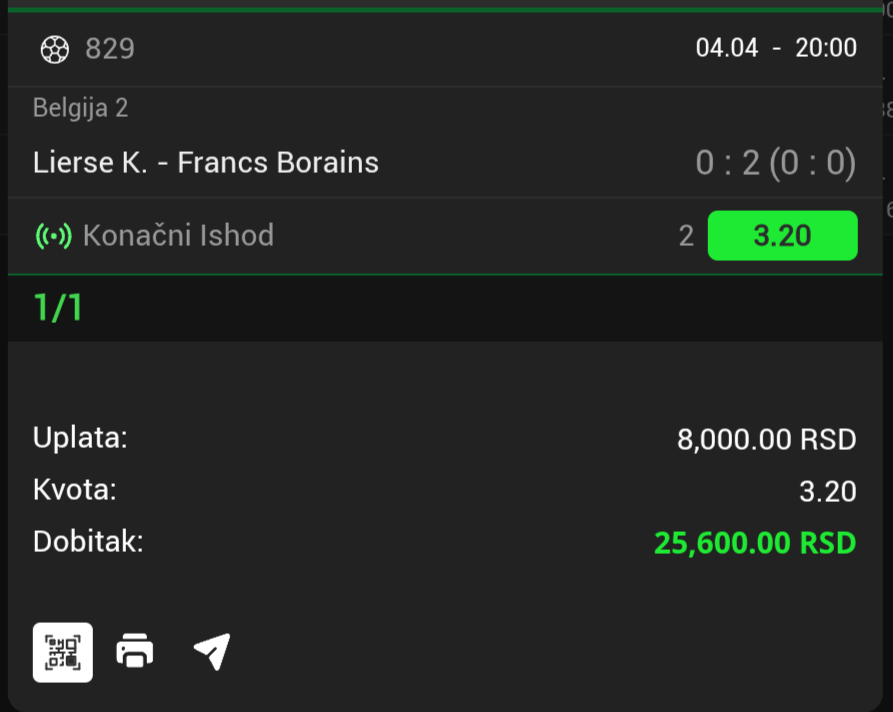Viewport: 893px width, 712px height.
Task: Click the Uplata label
Action: [x=80, y=438]
